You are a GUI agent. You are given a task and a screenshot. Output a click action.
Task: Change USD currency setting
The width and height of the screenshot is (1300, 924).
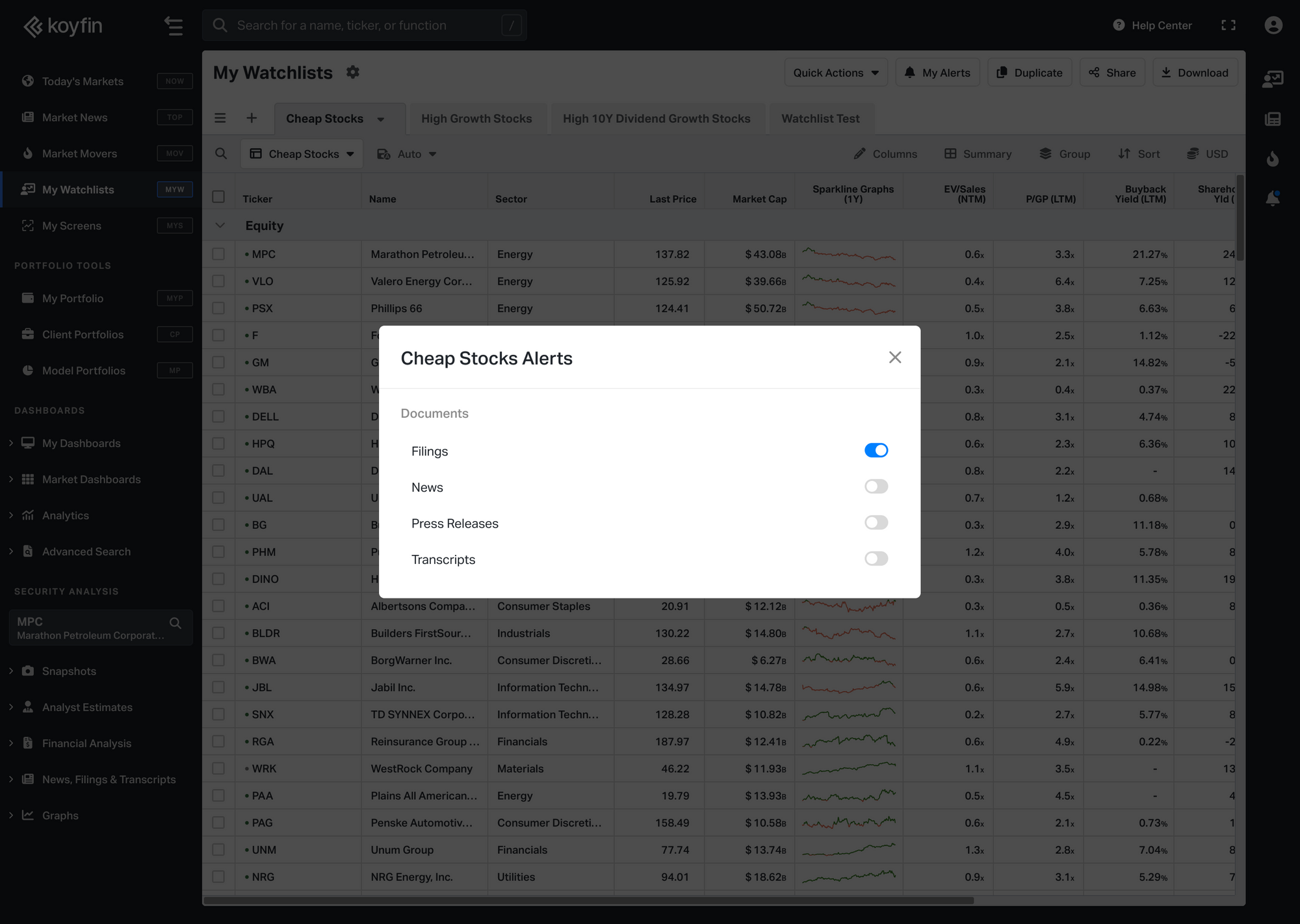point(1208,154)
